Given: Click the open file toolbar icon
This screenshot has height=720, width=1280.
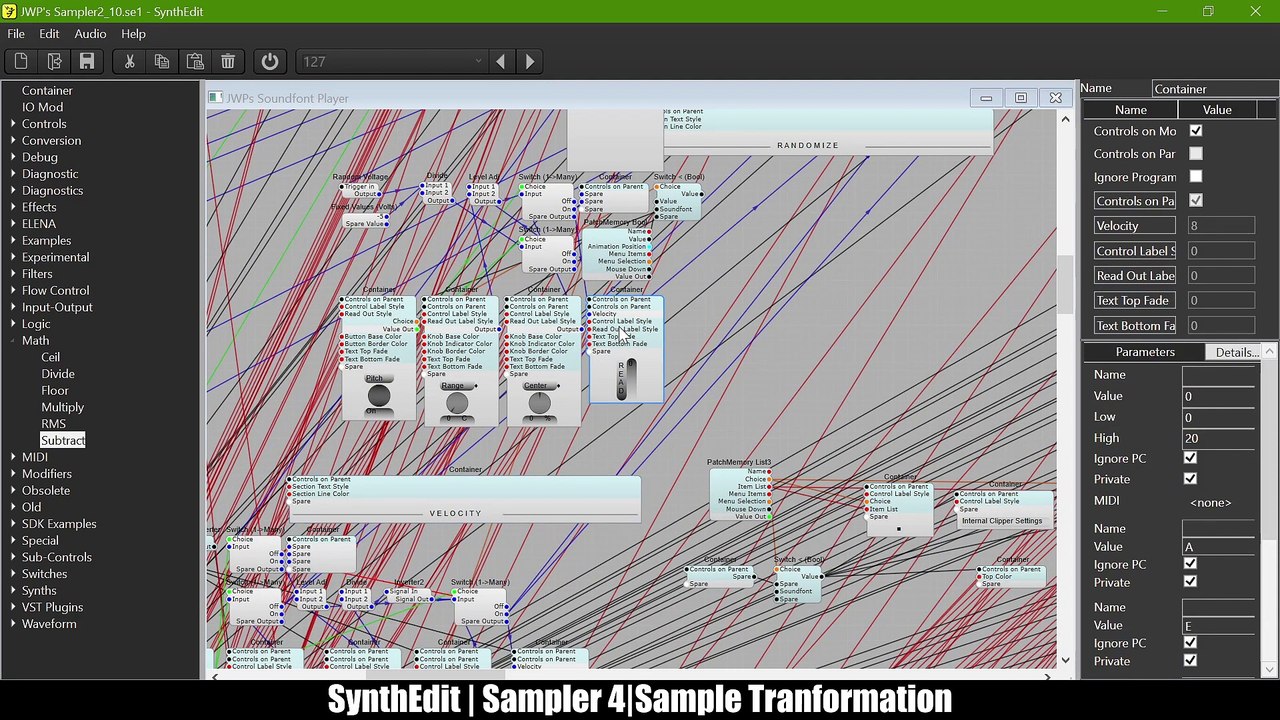Looking at the screenshot, I should point(54,62).
